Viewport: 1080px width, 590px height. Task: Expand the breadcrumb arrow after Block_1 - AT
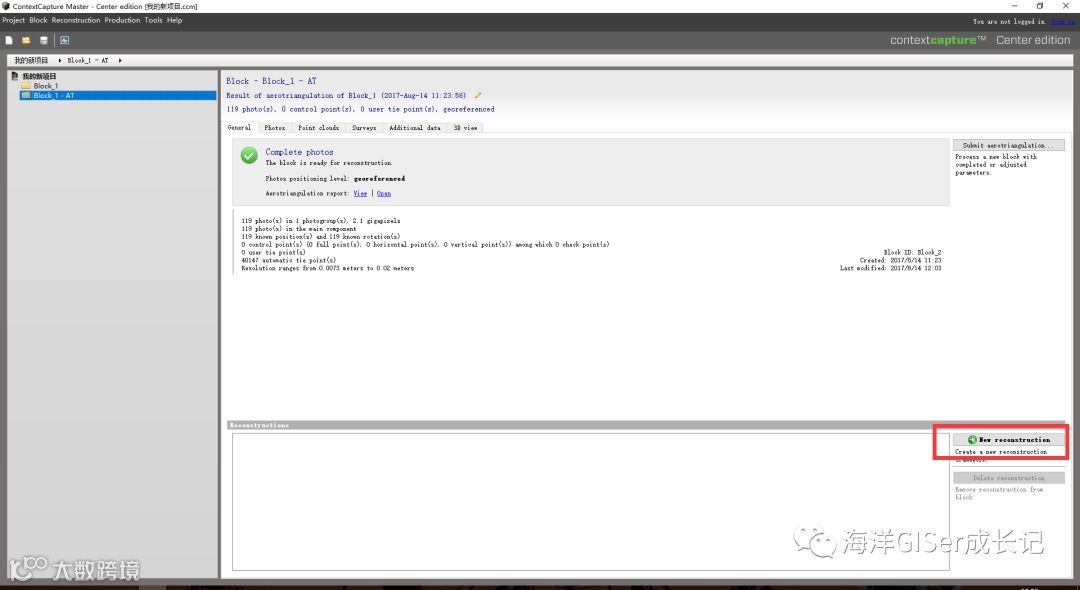pyautogui.click(x=120, y=61)
